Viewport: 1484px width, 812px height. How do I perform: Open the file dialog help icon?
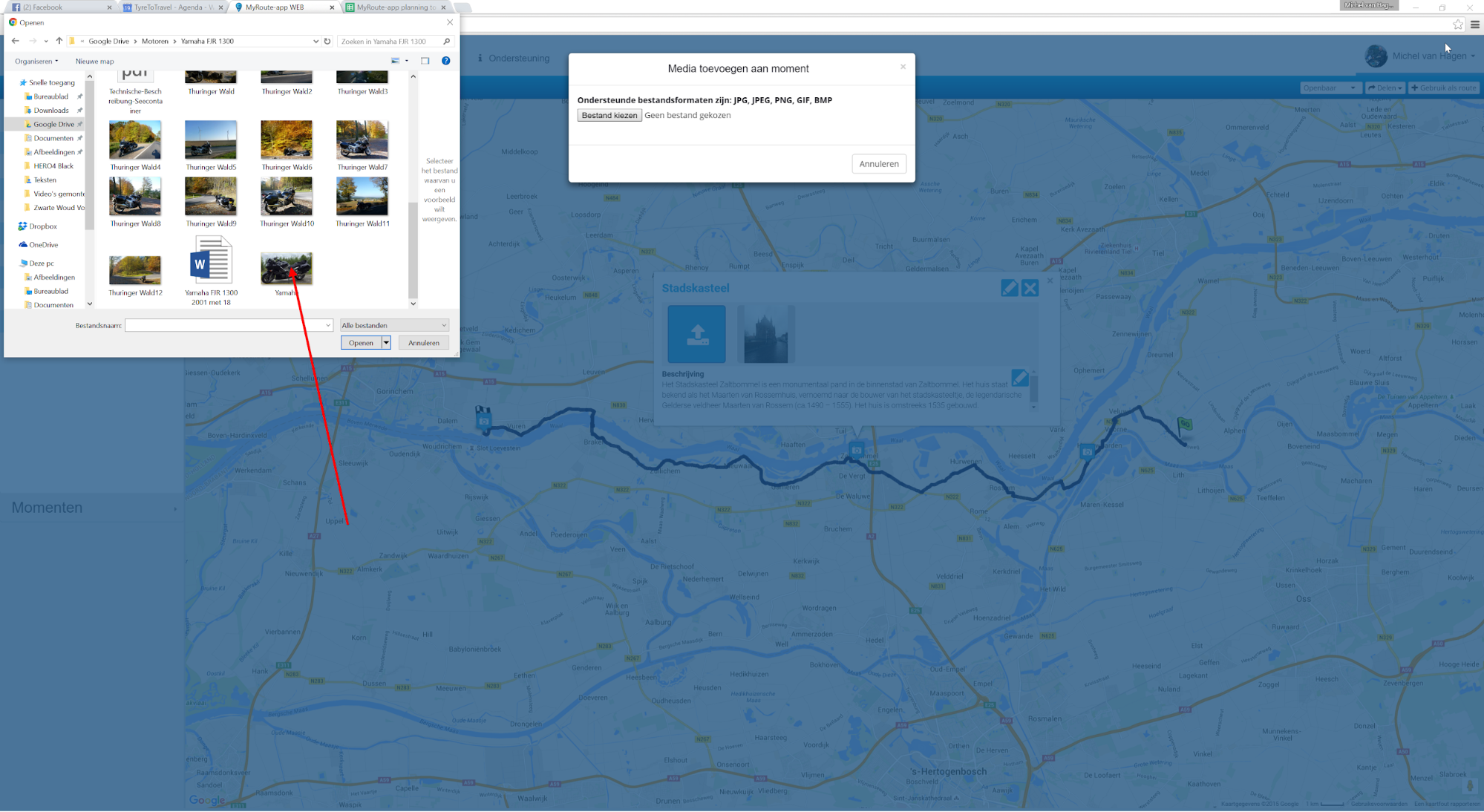coord(446,61)
